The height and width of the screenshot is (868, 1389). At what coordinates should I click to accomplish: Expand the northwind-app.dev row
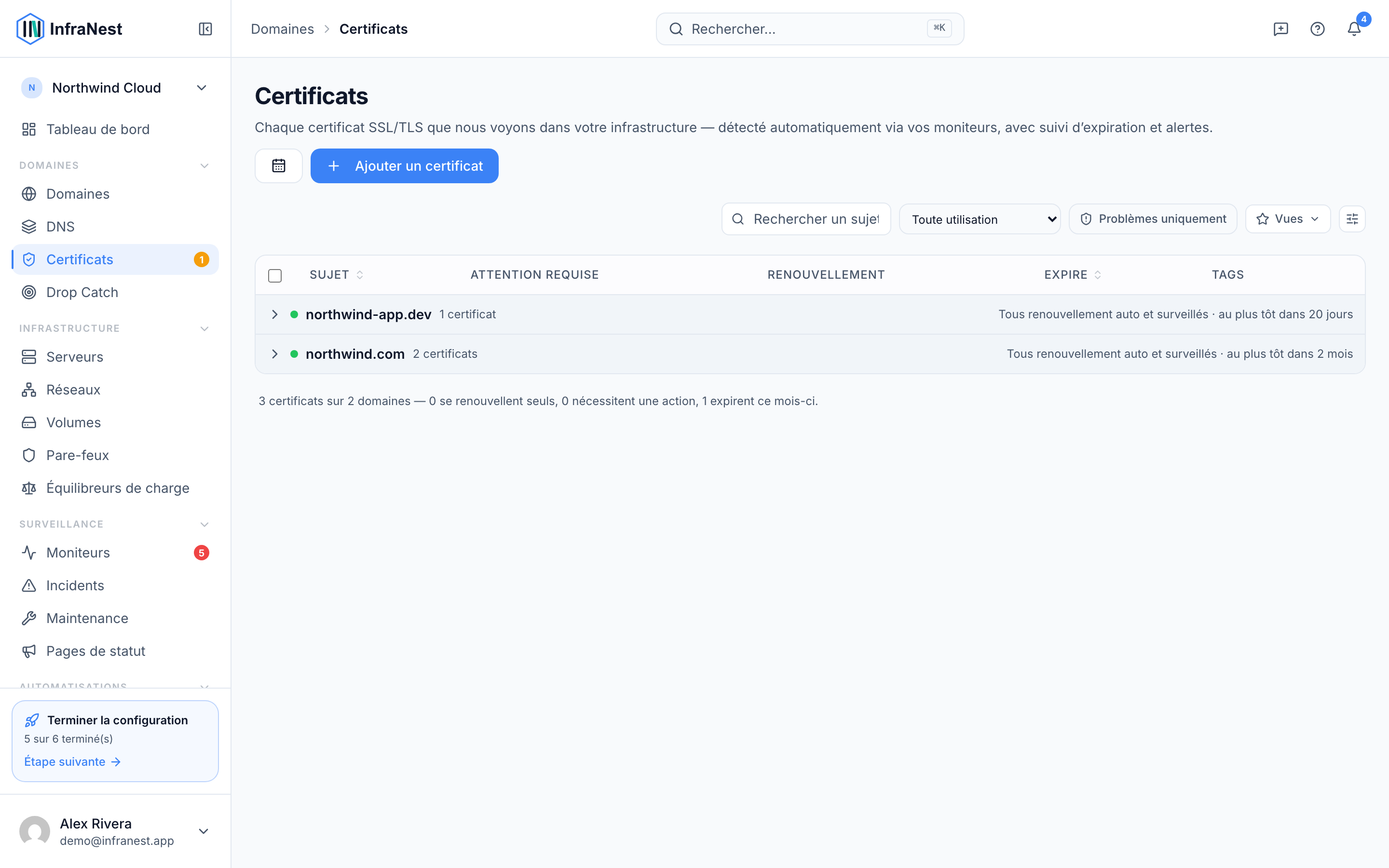(275, 314)
